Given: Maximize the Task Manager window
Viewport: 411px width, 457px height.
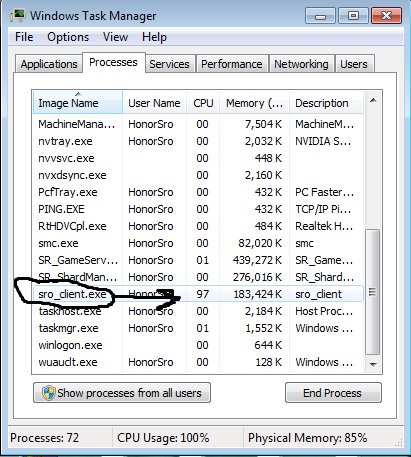Looking at the screenshot, I should click(x=353, y=16).
